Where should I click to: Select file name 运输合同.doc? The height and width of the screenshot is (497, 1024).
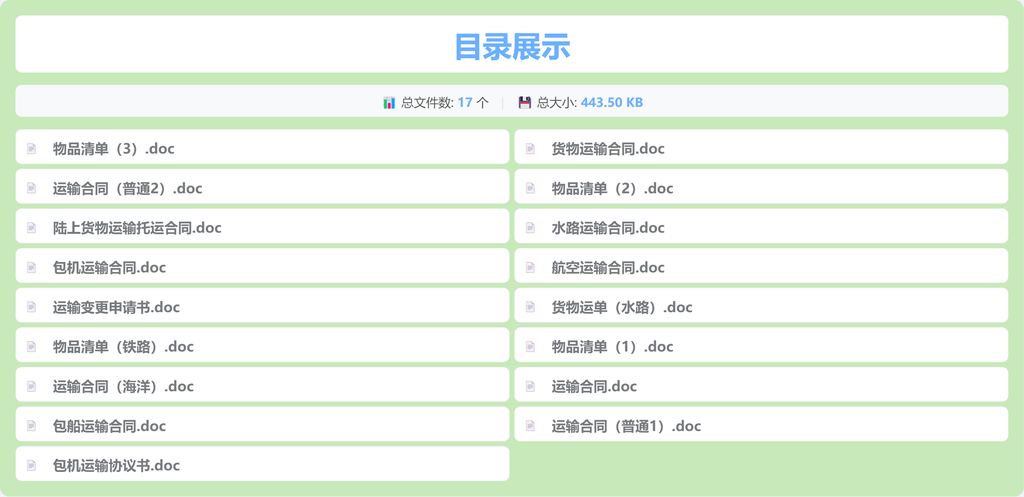(594, 387)
